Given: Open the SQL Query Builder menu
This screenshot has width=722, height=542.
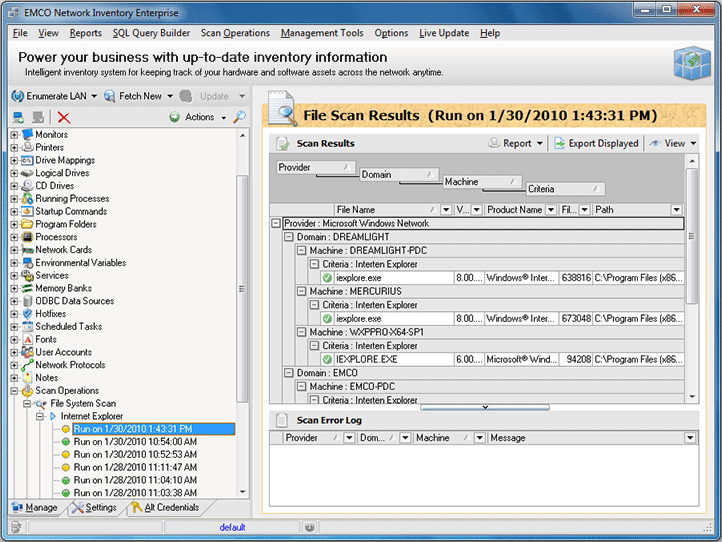Looking at the screenshot, I should pyautogui.click(x=151, y=33).
